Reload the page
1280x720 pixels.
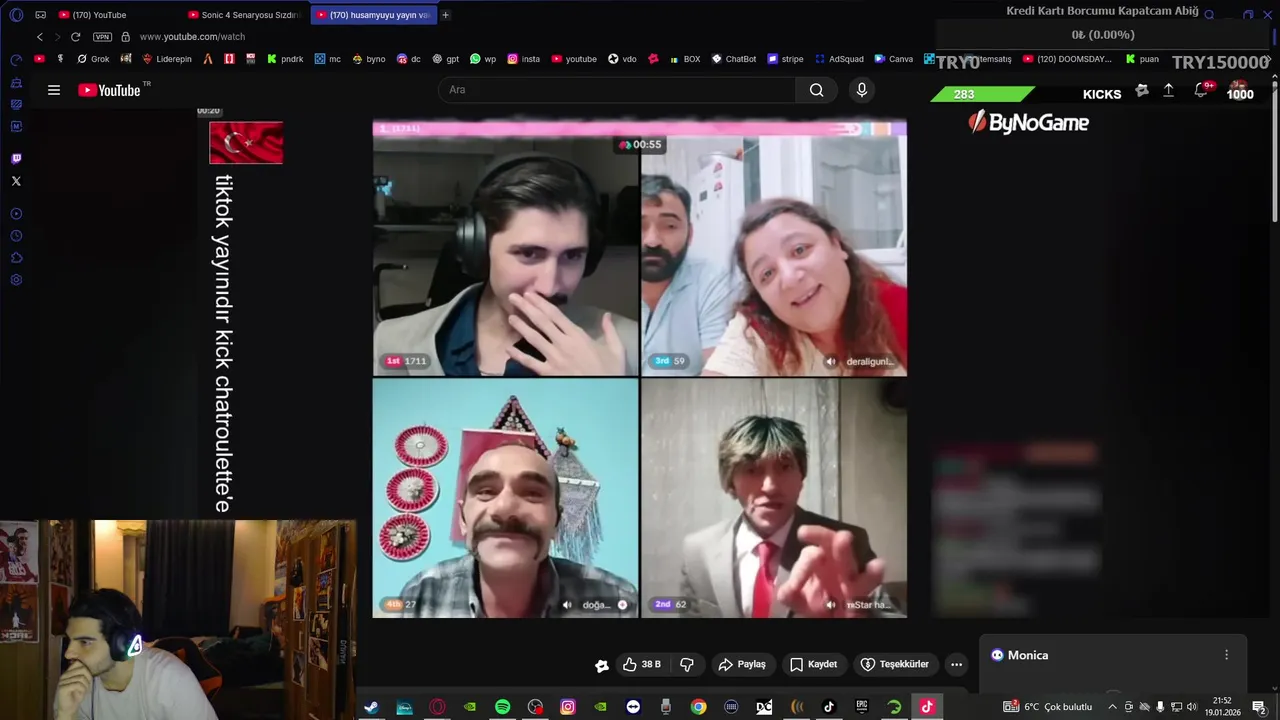[x=75, y=37]
